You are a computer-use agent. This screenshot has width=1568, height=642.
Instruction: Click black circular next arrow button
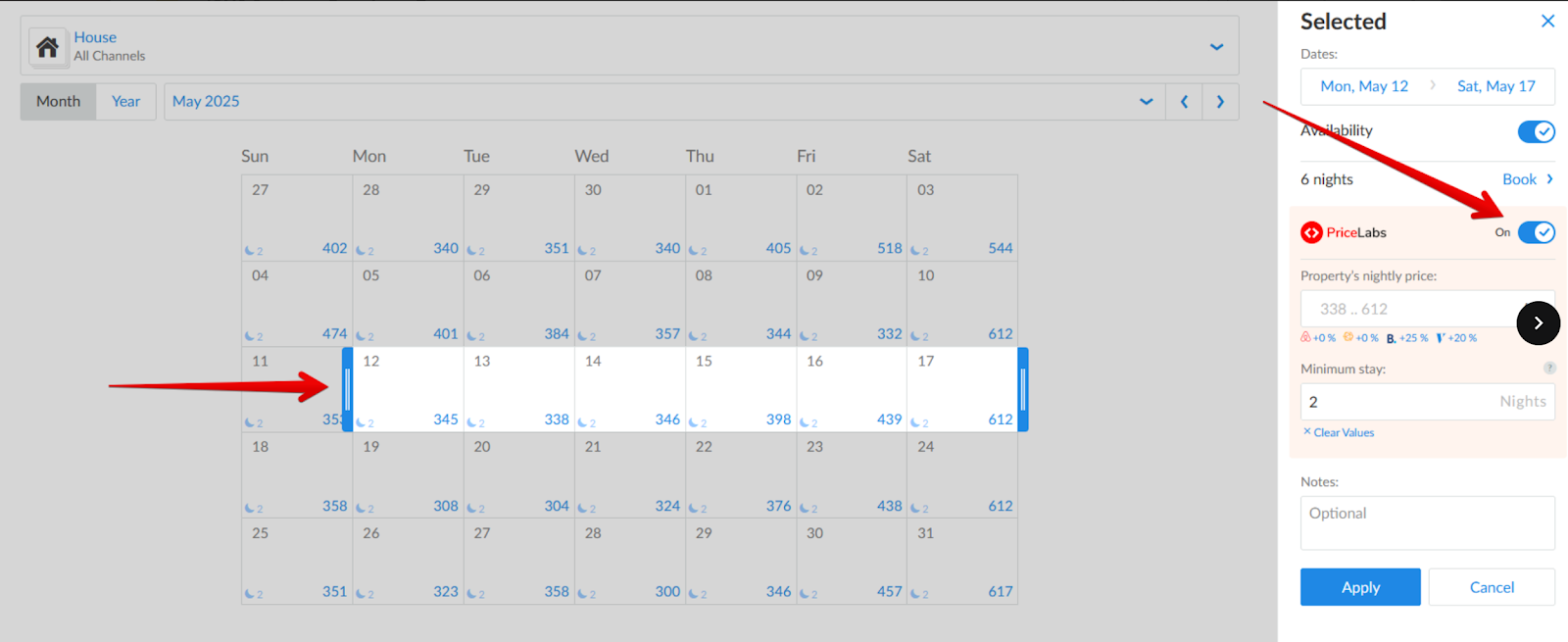[x=1538, y=323]
